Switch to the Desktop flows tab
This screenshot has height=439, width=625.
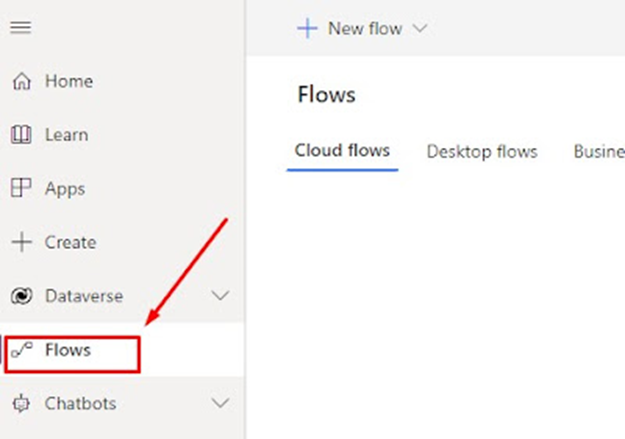482,152
